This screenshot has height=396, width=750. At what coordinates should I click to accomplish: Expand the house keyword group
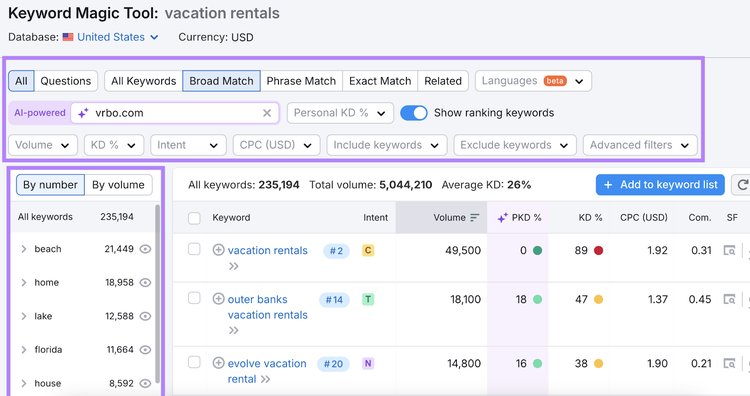tap(23, 383)
